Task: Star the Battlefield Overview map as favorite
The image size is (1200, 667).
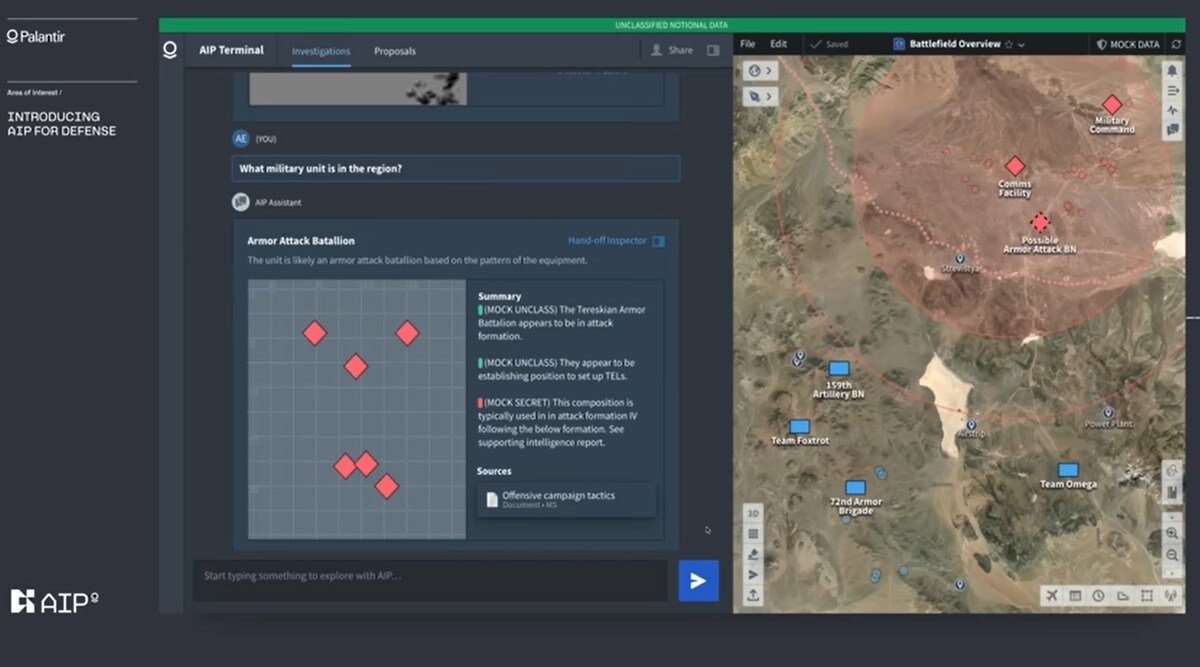Action: (1008, 44)
